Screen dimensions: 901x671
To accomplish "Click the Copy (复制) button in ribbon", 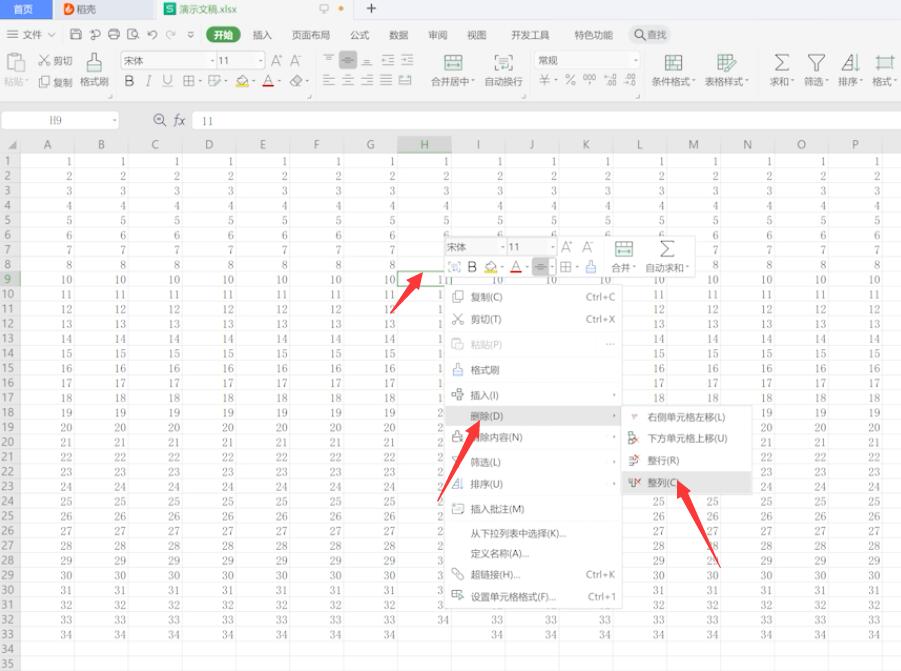I will click(55, 82).
